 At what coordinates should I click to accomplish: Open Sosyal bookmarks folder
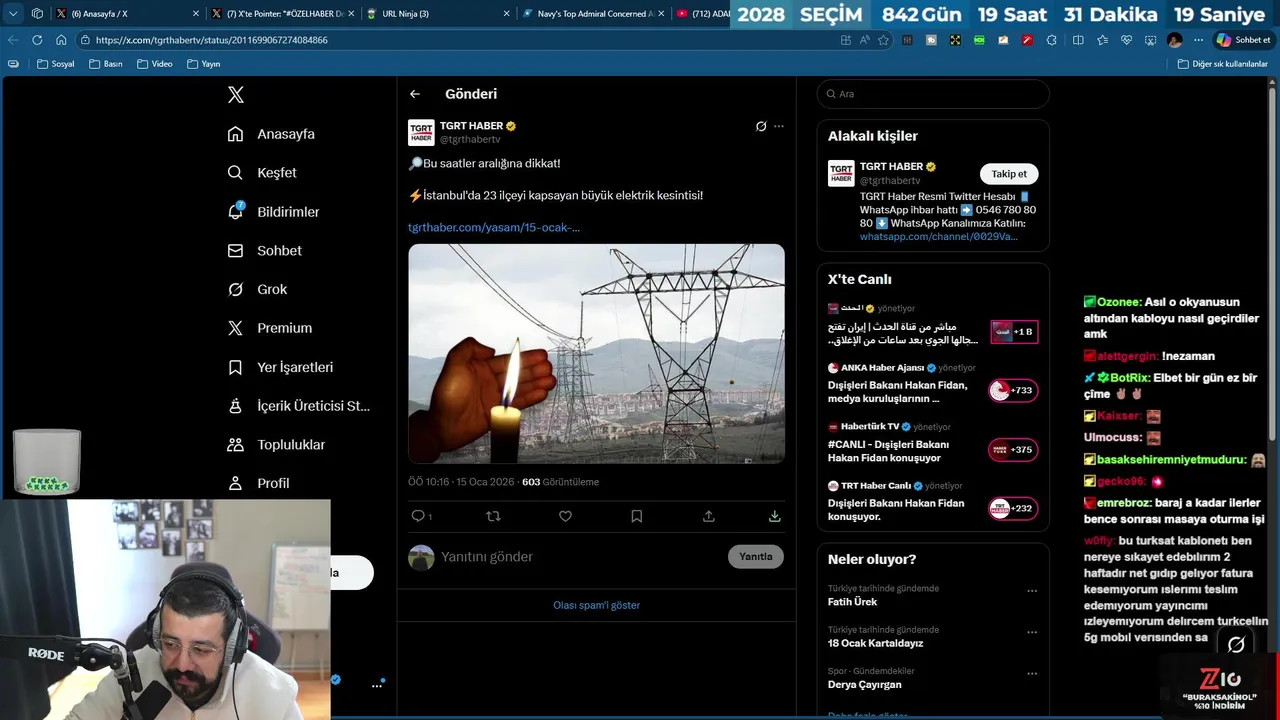coord(56,64)
